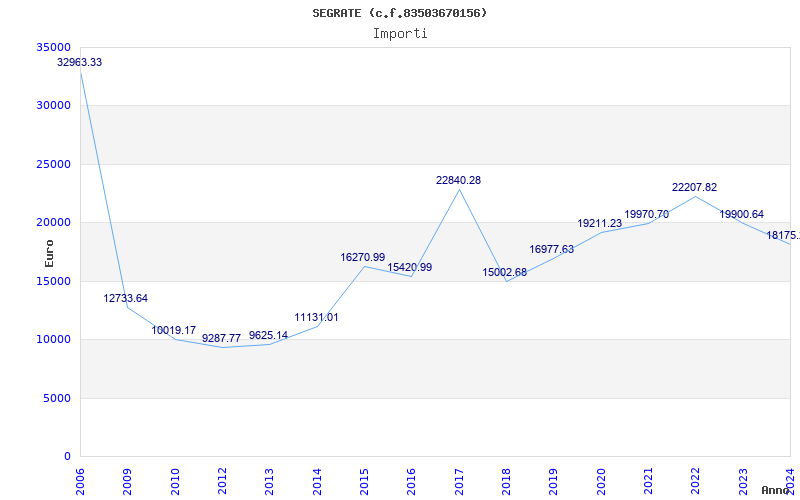This screenshot has height=500, width=800.
Task: Select the 19970.70 data label
Action: click(646, 214)
